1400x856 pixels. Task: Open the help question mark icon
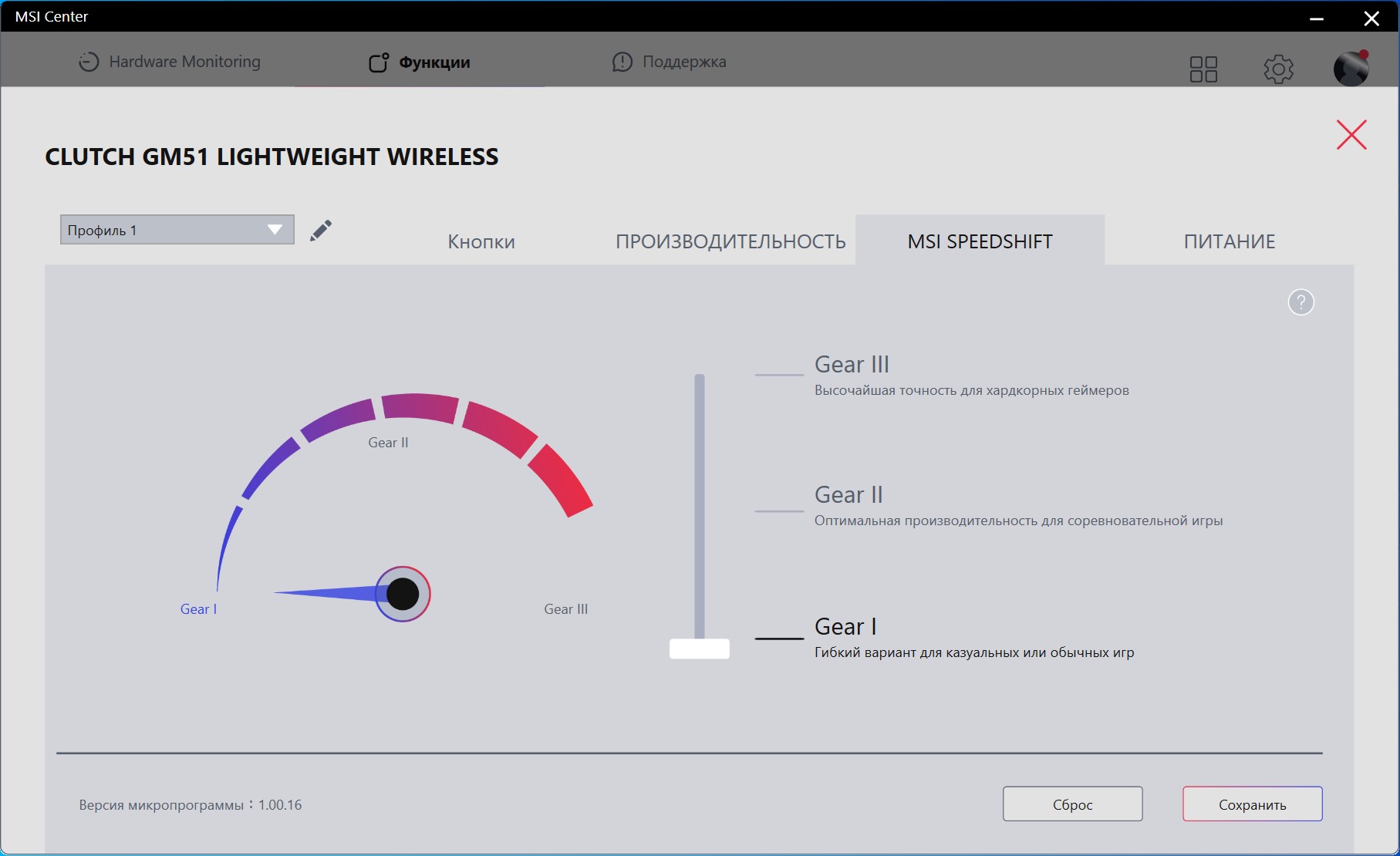click(1301, 302)
